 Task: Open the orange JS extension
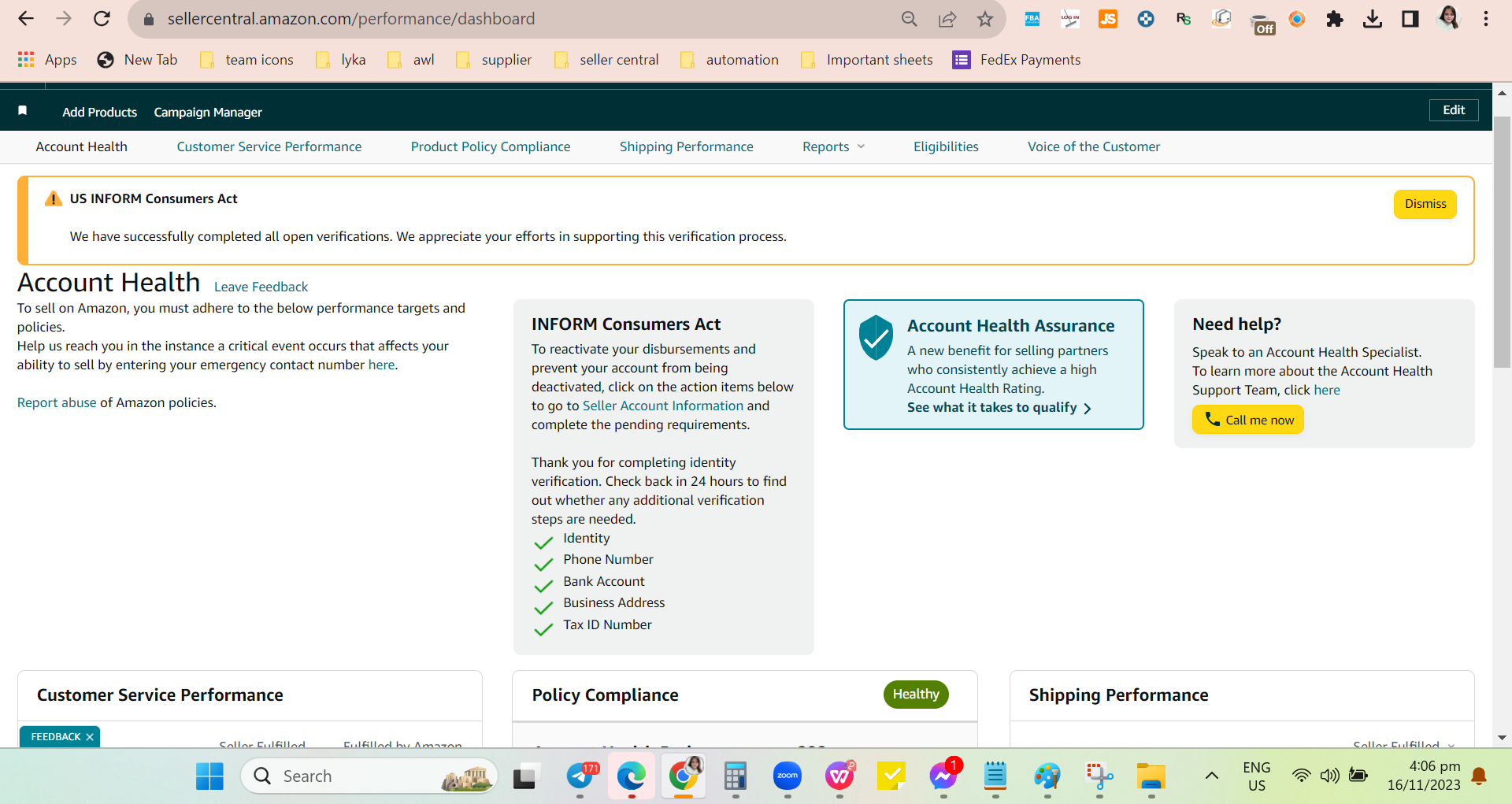(1108, 19)
